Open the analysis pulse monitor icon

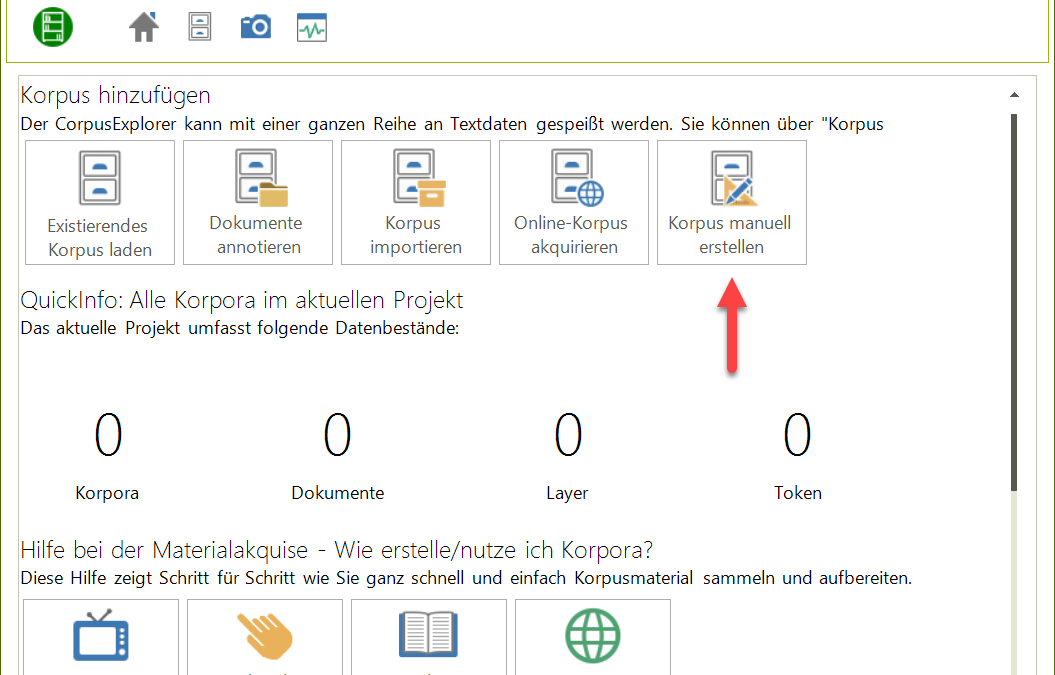point(312,27)
